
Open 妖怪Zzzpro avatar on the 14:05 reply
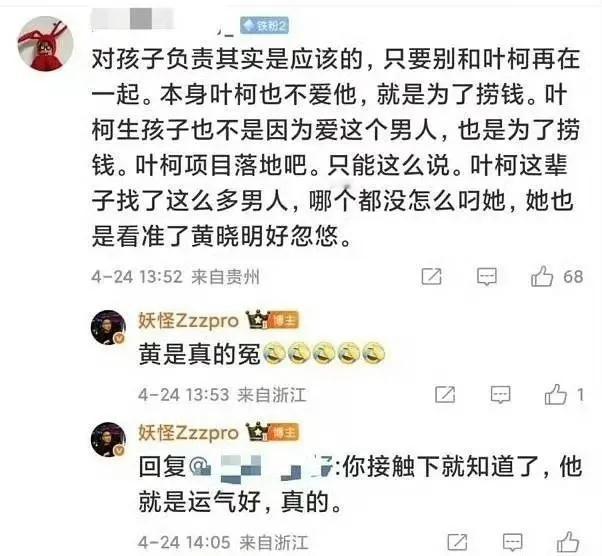pyautogui.click(x=108, y=440)
